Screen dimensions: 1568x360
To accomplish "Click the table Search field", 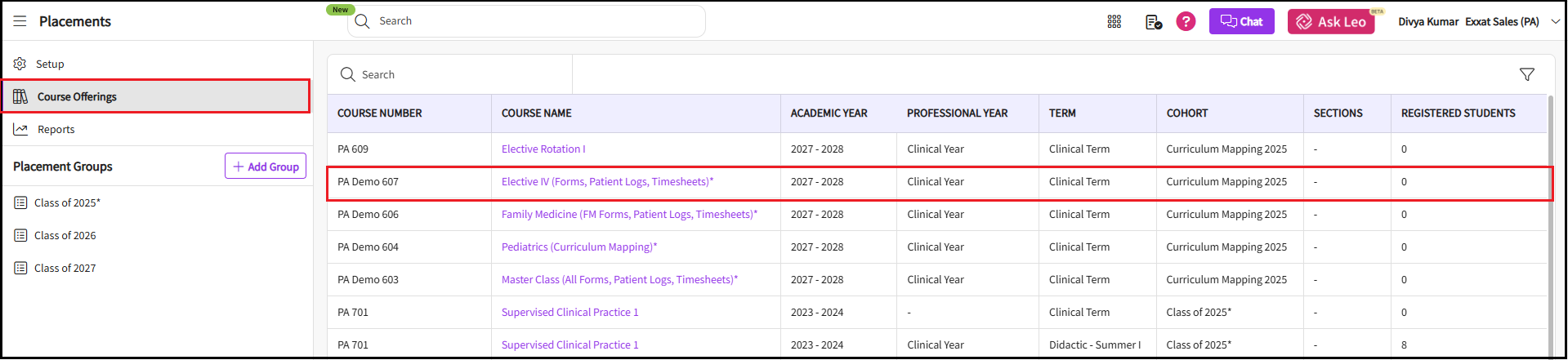I will pyautogui.click(x=458, y=74).
